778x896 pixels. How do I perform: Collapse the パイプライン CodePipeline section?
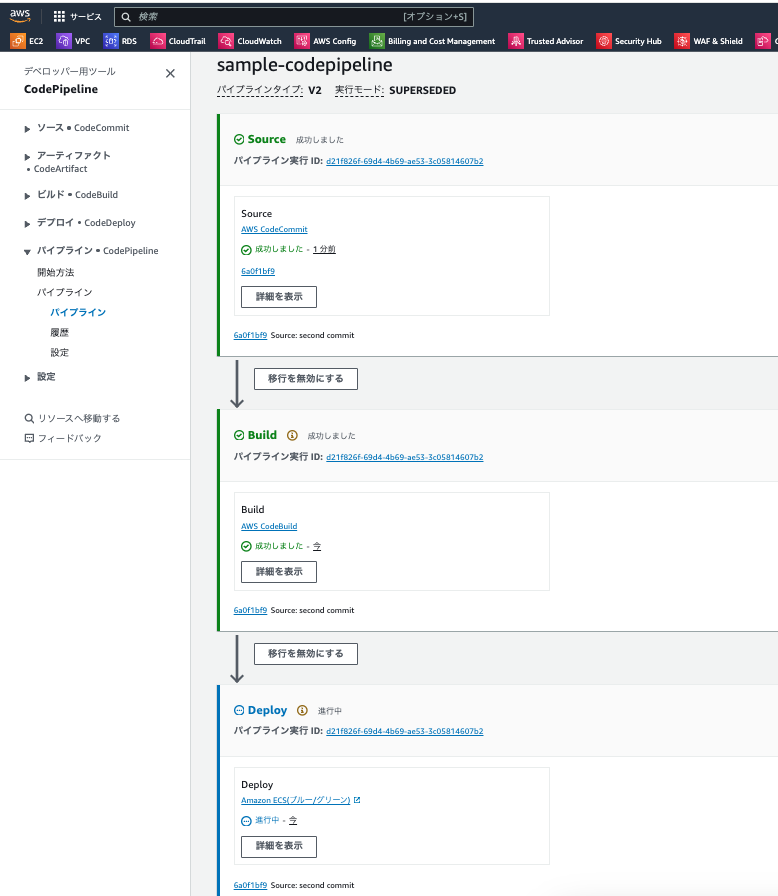pos(27,252)
